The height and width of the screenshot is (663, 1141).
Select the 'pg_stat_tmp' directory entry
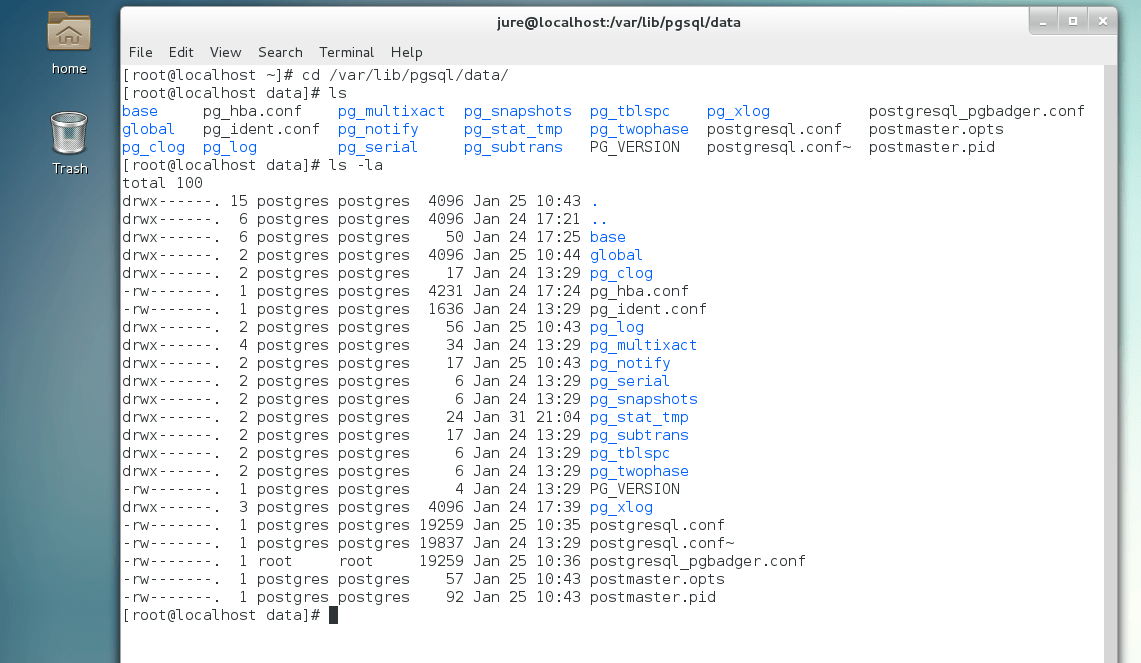coord(639,417)
